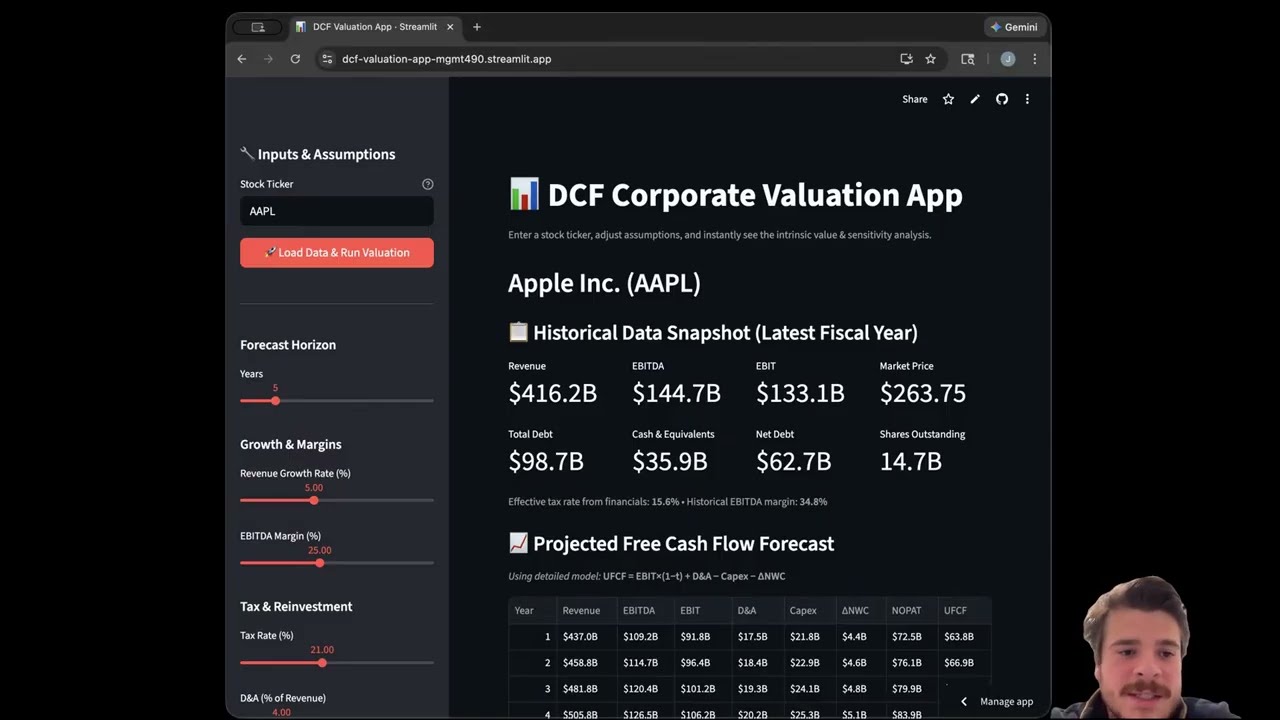Click the Years slider handle
The image size is (1280, 720).
tap(275, 401)
